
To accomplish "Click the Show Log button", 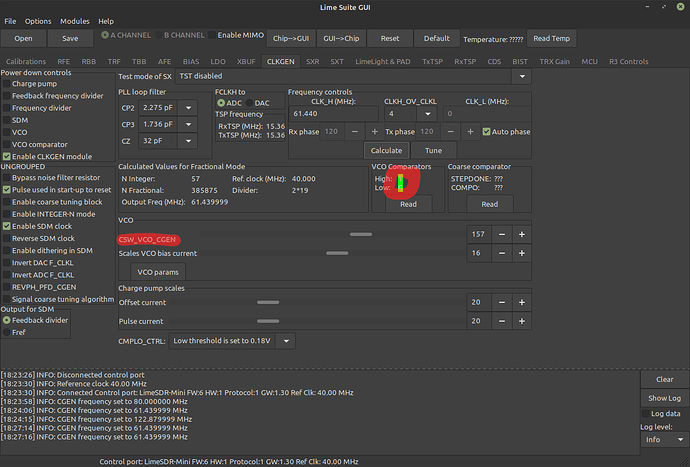I will tap(664, 398).
